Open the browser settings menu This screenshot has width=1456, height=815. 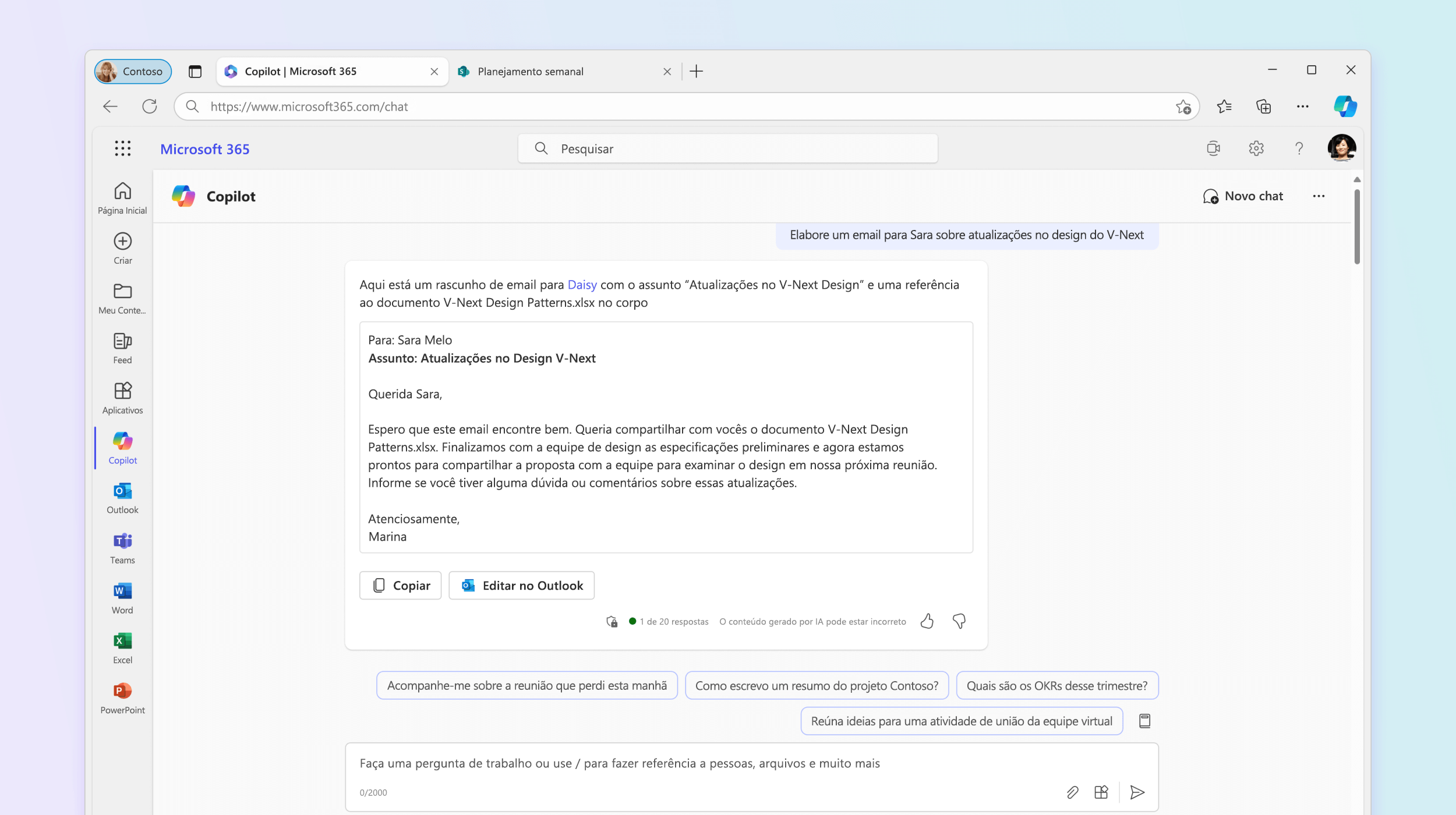(x=1303, y=106)
